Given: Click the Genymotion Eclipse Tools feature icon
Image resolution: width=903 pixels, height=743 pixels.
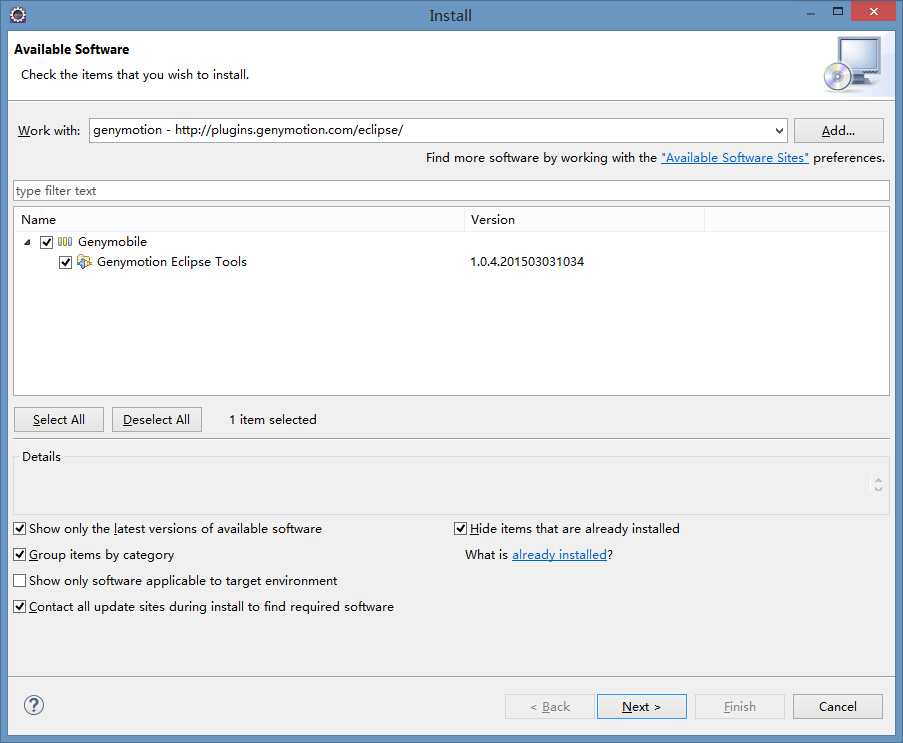Looking at the screenshot, I should pyautogui.click(x=84, y=261).
